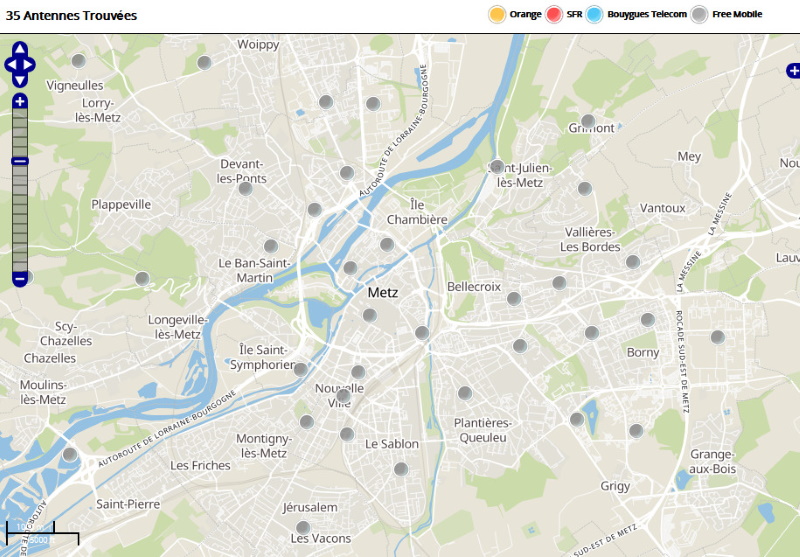The width and height of the screenshot is (800, 557).
Task: Toggle the Free Mobile operator filter
Action: pos(700,14)
